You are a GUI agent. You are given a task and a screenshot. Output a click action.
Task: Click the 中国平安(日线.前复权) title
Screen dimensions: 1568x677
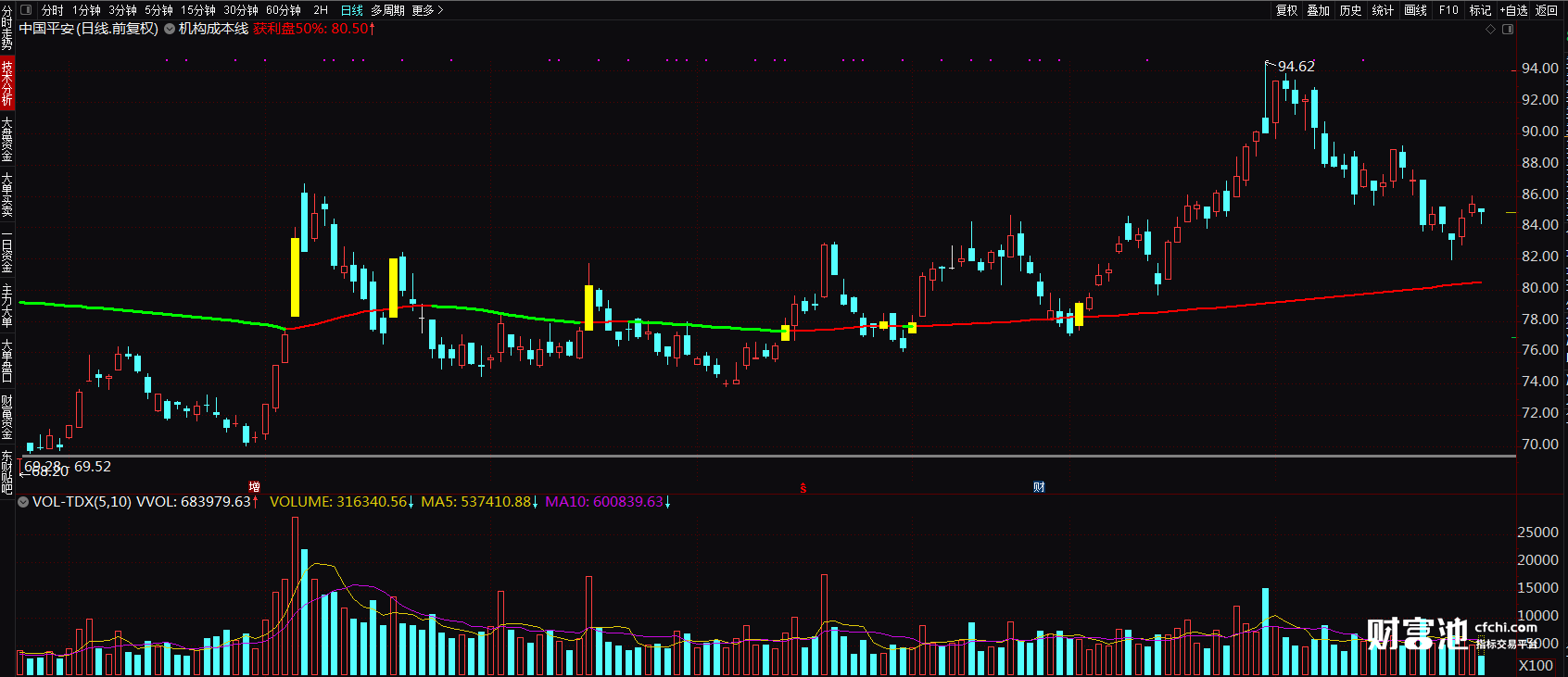pyautogui.click(x=89, y=29)
